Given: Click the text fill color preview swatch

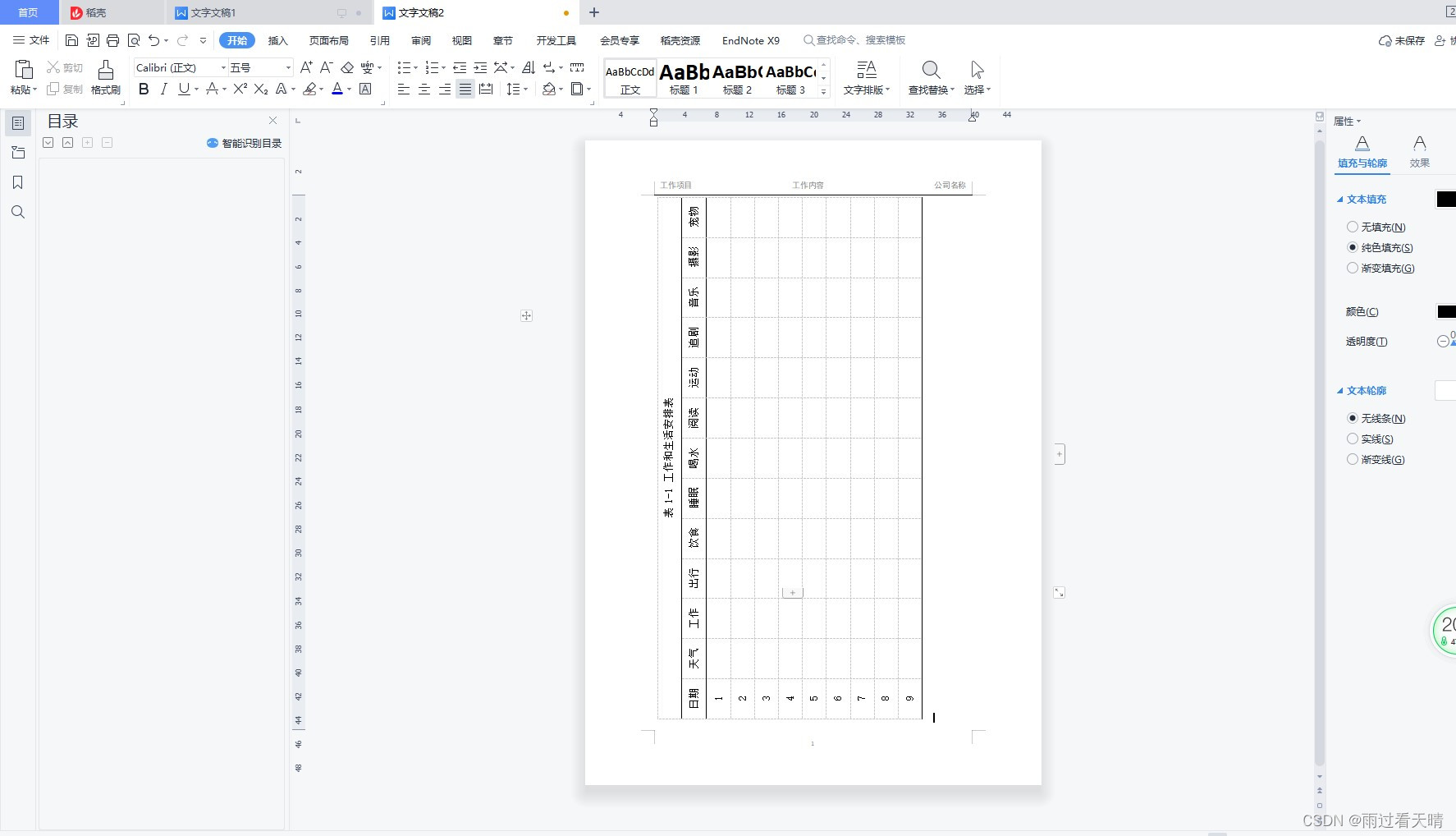Looking at the screenshot, I should coord(1446,199).
